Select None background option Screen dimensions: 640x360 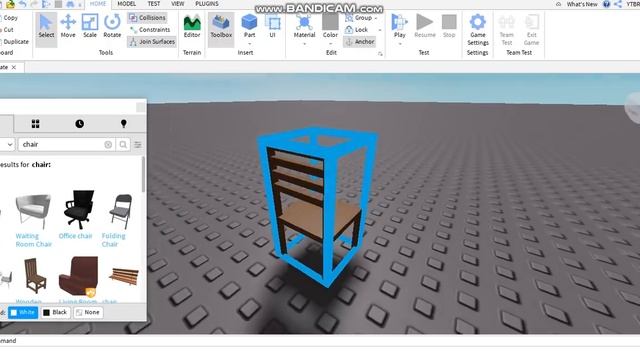[88, 313]
